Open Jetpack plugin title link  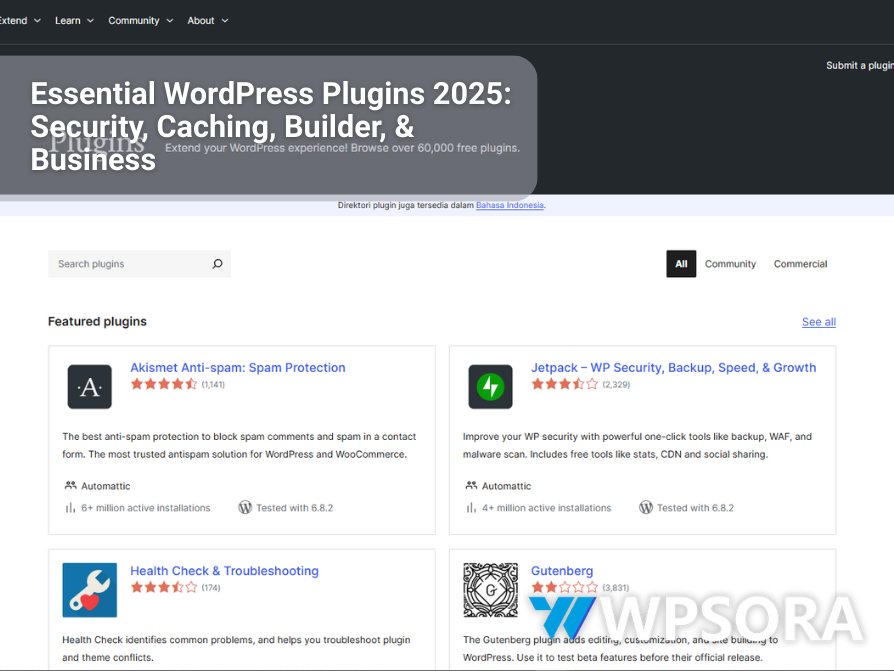point(673,368)
